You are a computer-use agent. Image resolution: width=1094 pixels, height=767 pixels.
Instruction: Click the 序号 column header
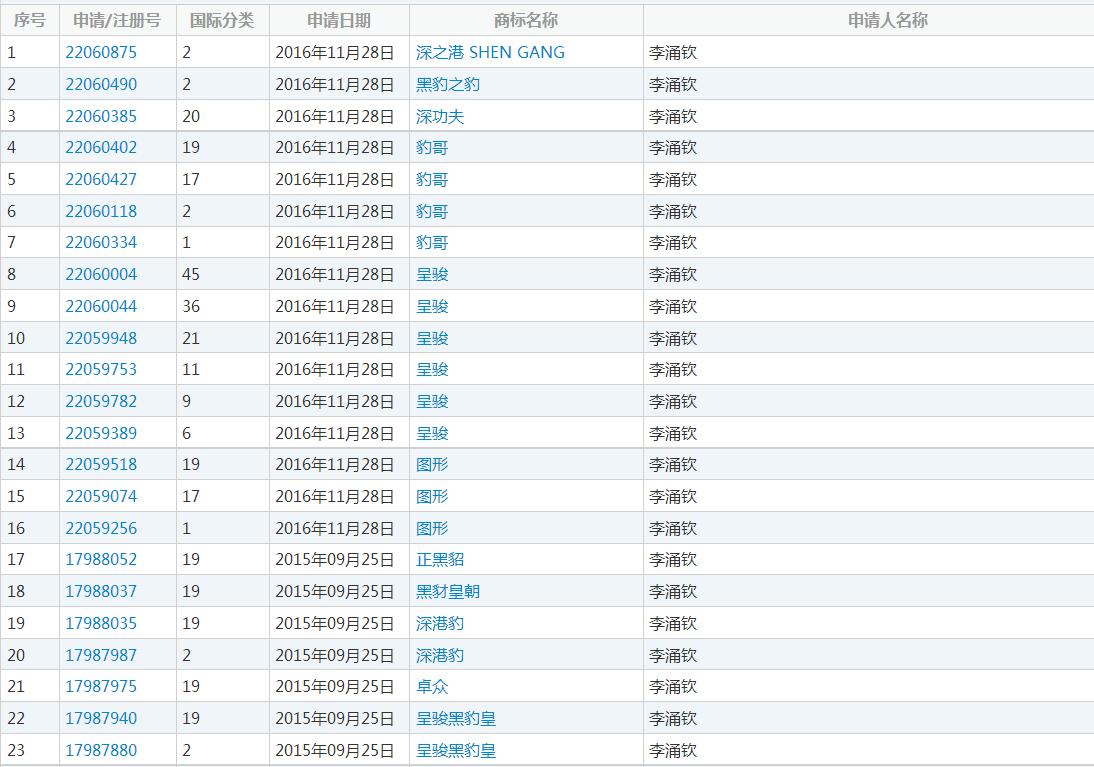point(29,20)
